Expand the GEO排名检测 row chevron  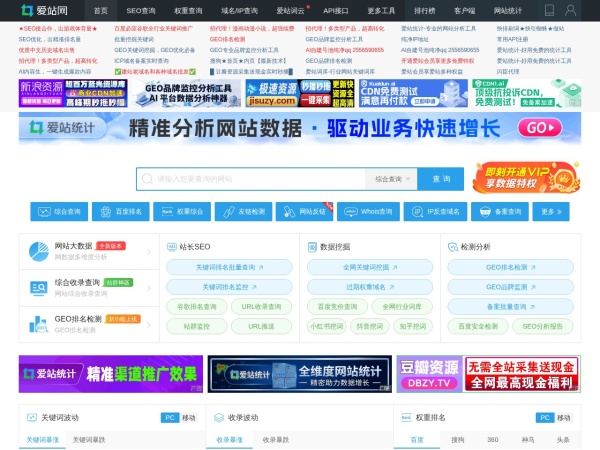coord(148,324)
